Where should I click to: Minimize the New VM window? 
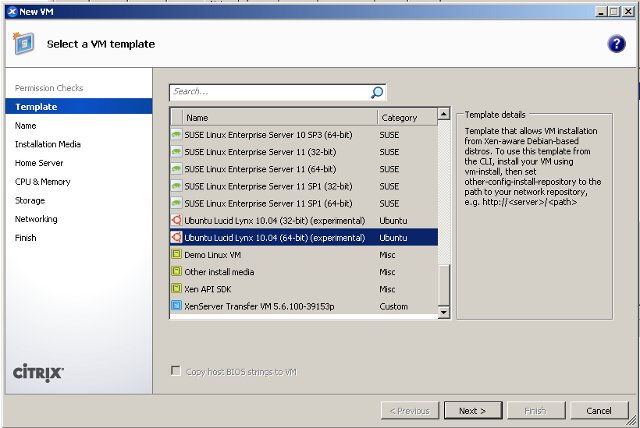600,12
